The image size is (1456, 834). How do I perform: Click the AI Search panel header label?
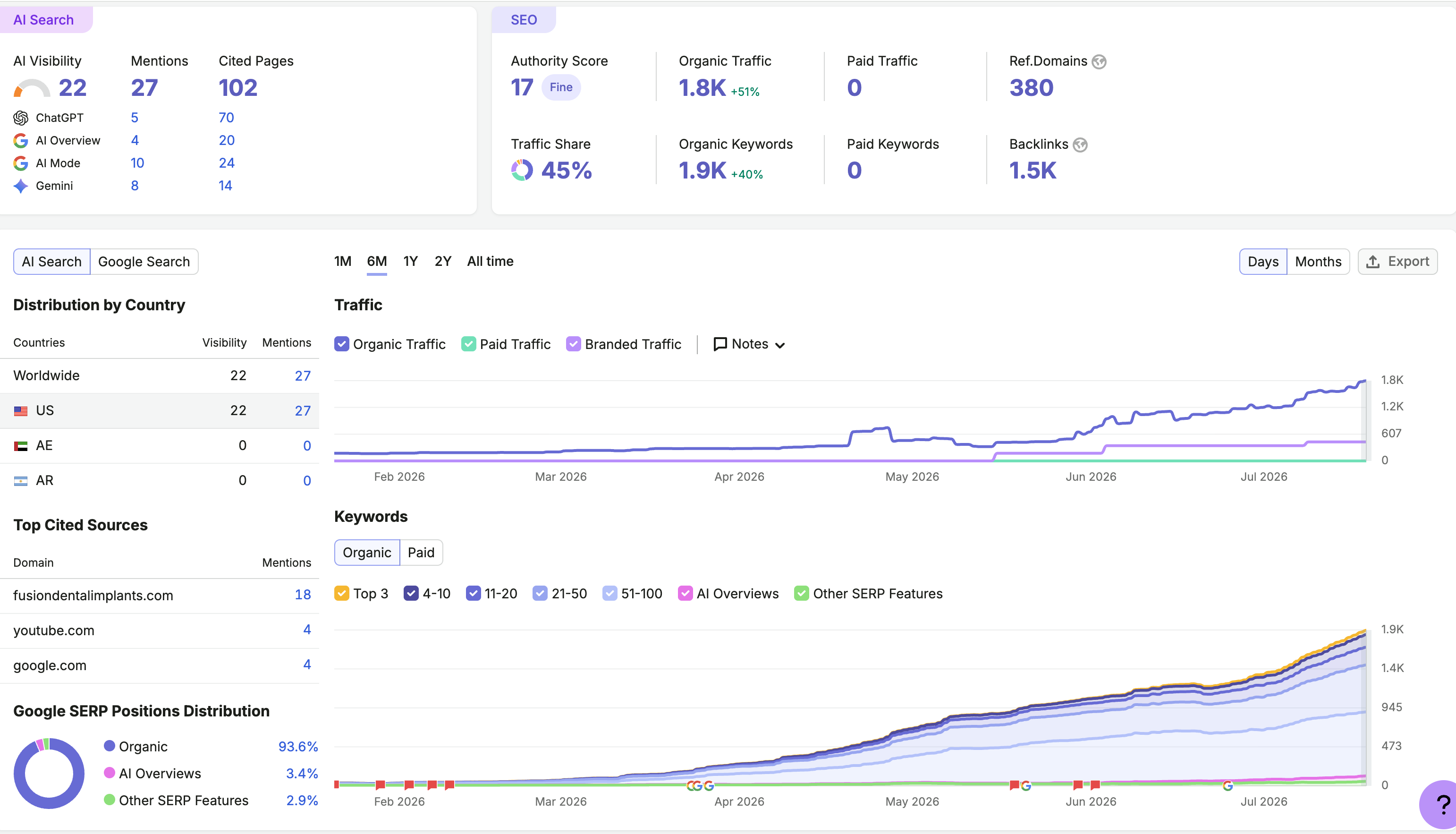tap(43, 20)
